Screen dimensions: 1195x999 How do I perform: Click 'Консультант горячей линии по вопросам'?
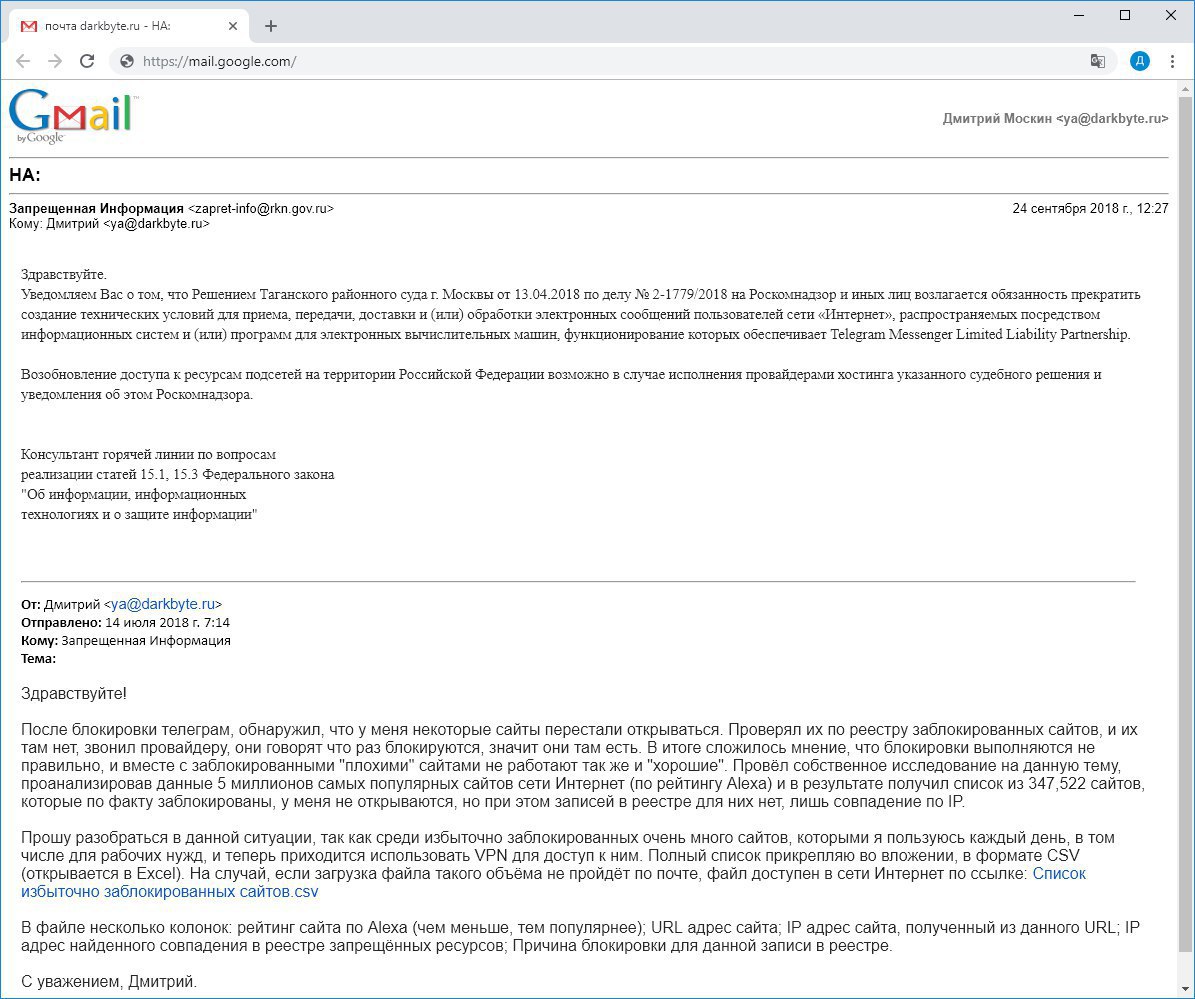pyautogui.click(x=149, y=455)
